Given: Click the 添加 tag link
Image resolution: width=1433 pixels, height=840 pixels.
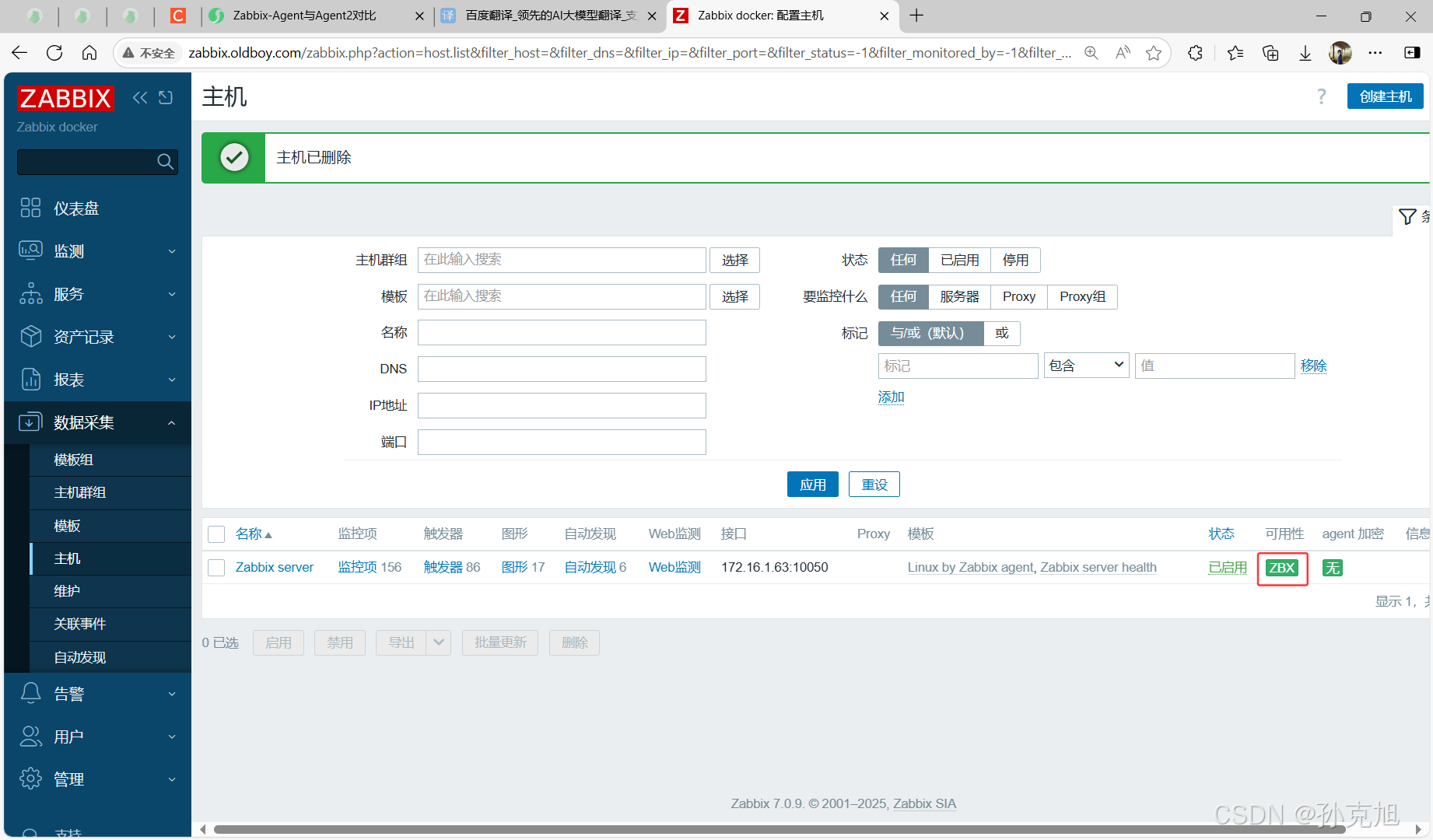Looking at the screenshot, I should click(891, 397).
